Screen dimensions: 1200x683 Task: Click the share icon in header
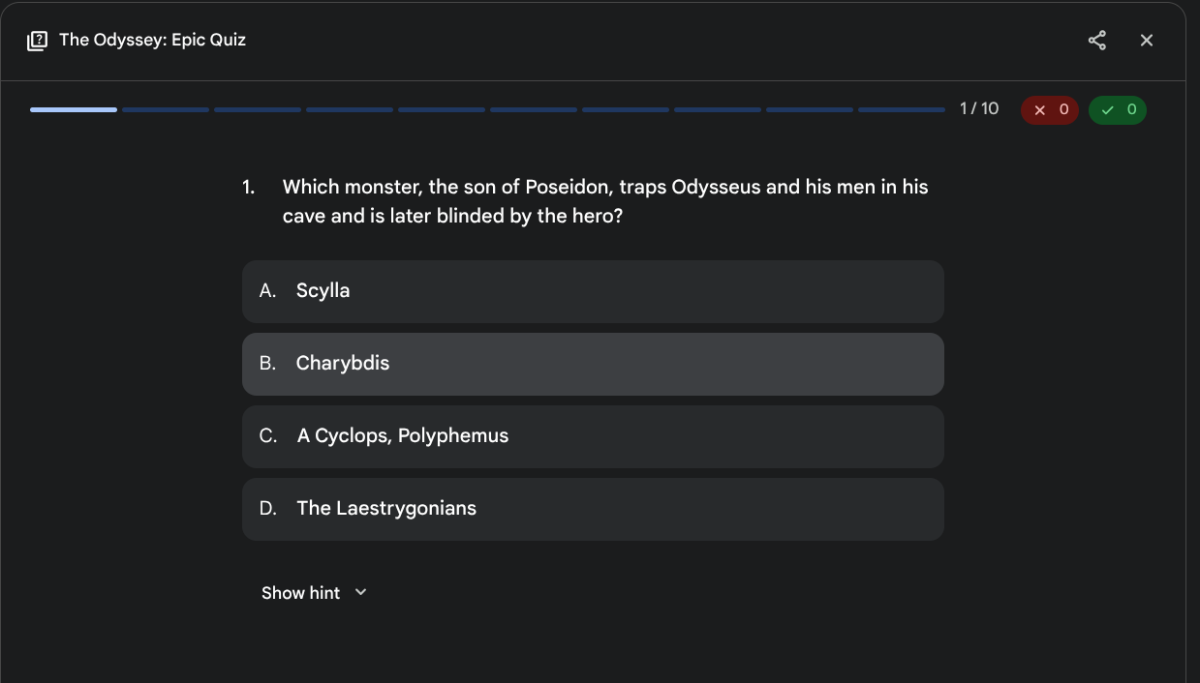point(1097,40)
